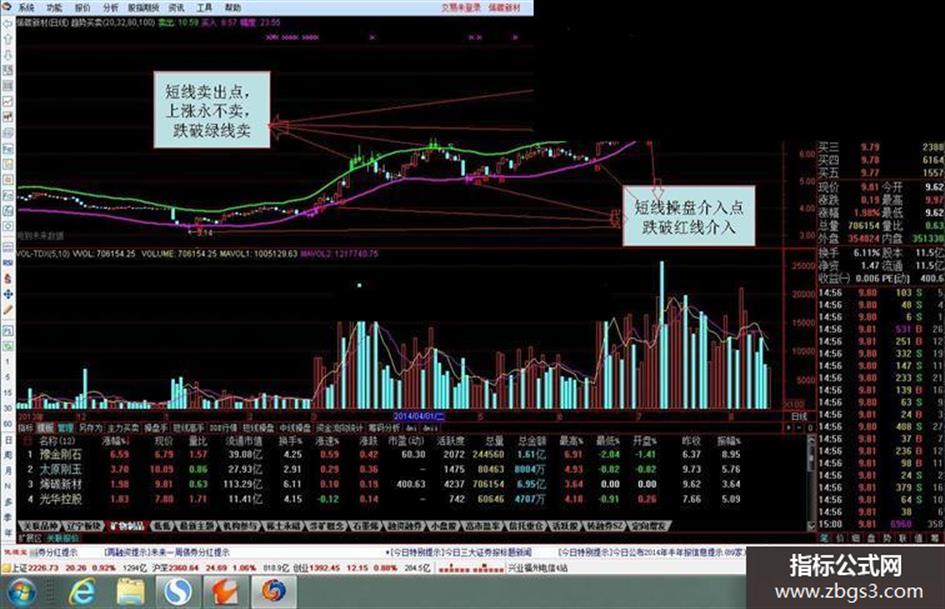Select the trend line chart icon

(8, 101)
